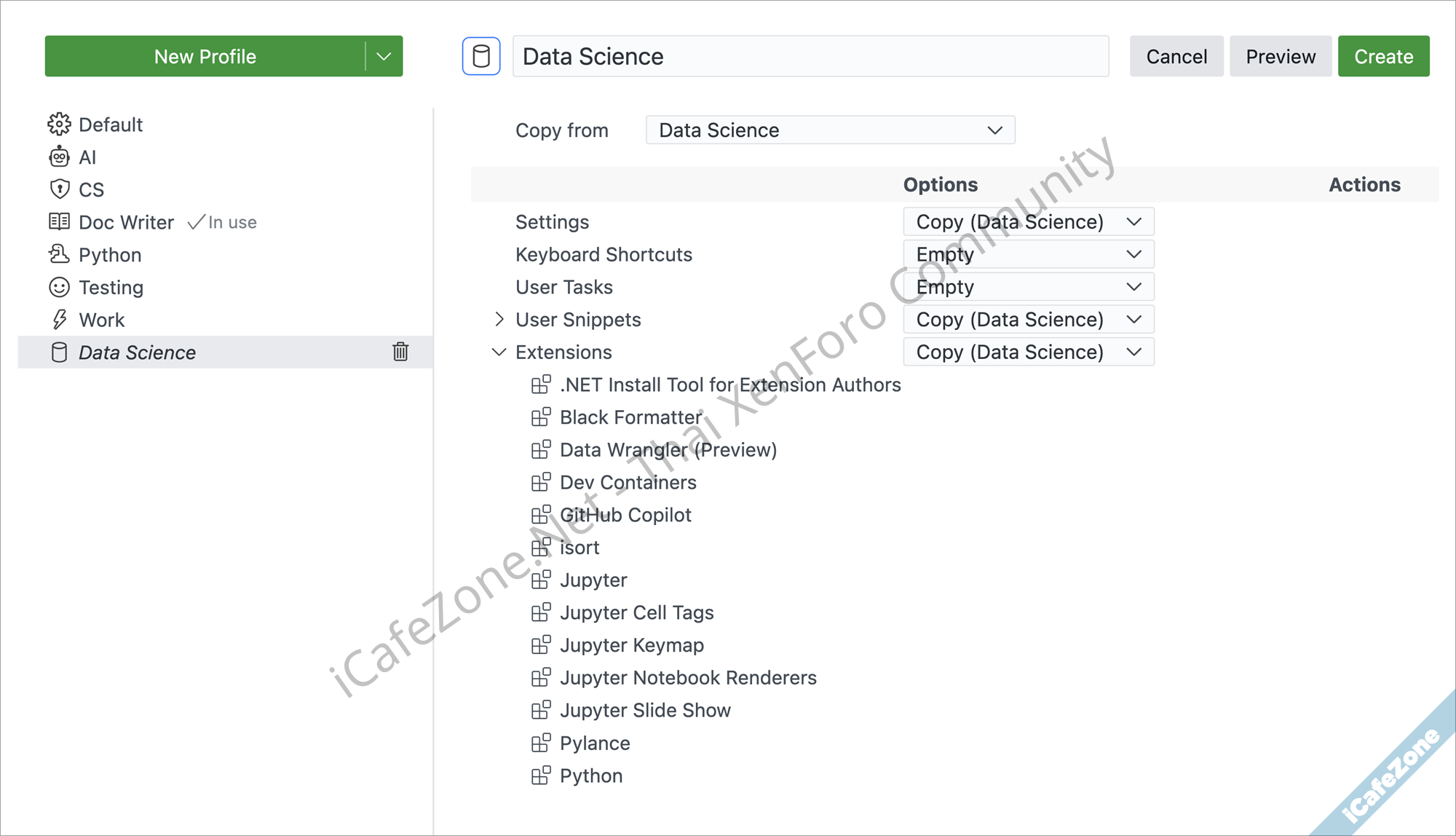Delete the Data Science profile via trash icon

point(400,352)
